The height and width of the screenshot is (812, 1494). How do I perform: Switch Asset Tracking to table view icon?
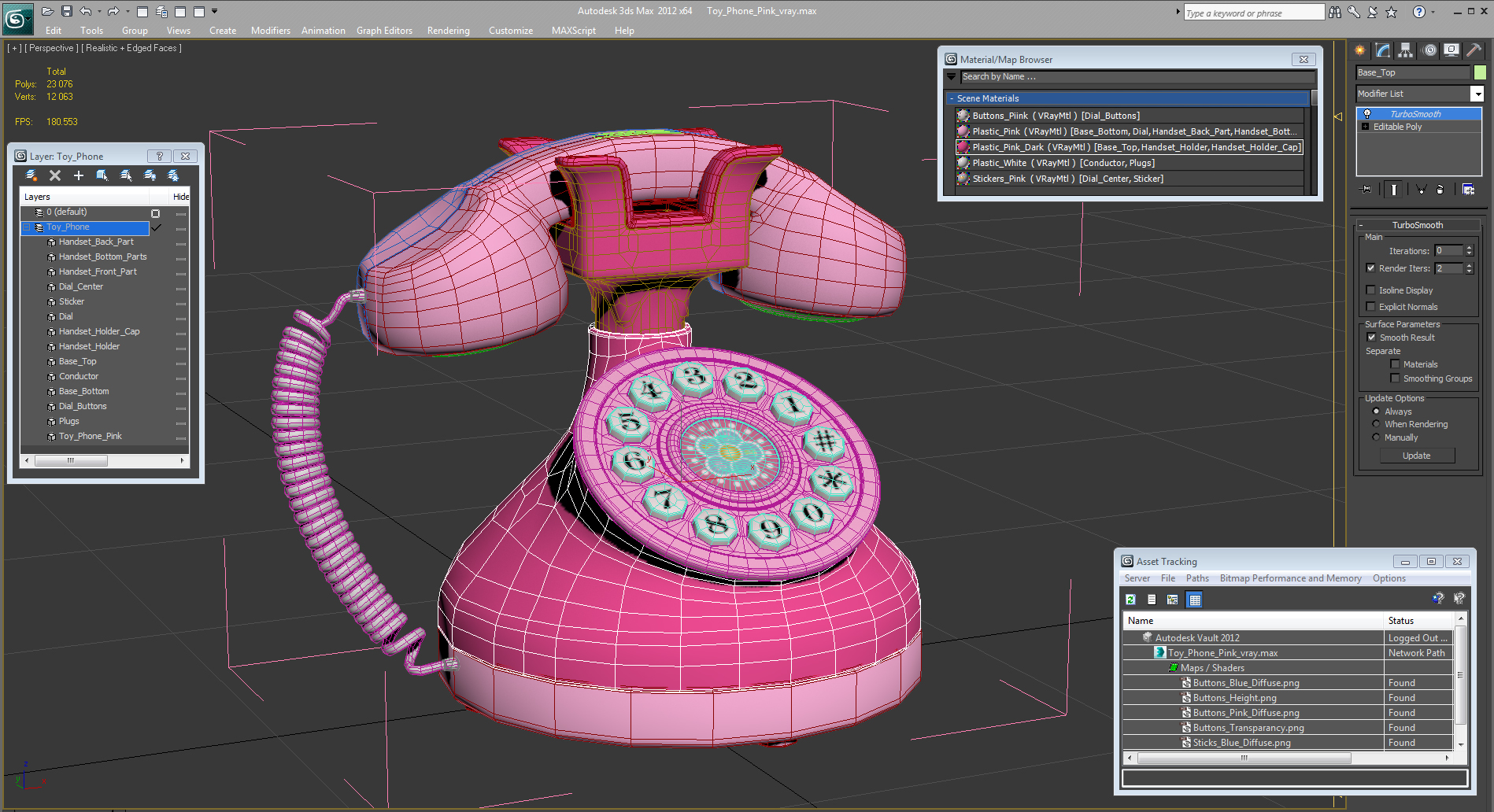pyautogui.click(x=1195, y=600)
